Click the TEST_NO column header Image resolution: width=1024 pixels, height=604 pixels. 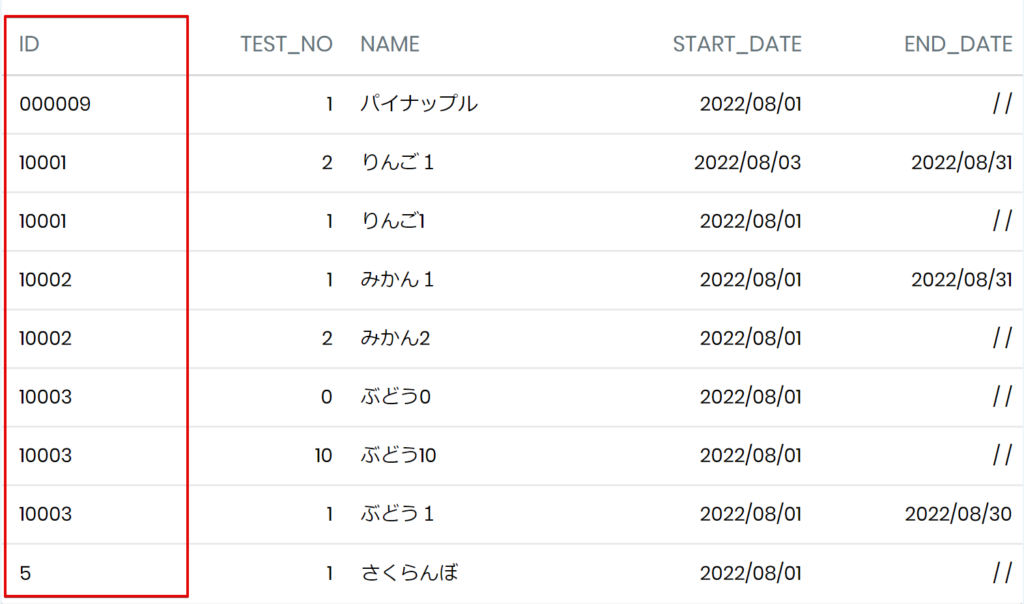[x=286, y=44]
